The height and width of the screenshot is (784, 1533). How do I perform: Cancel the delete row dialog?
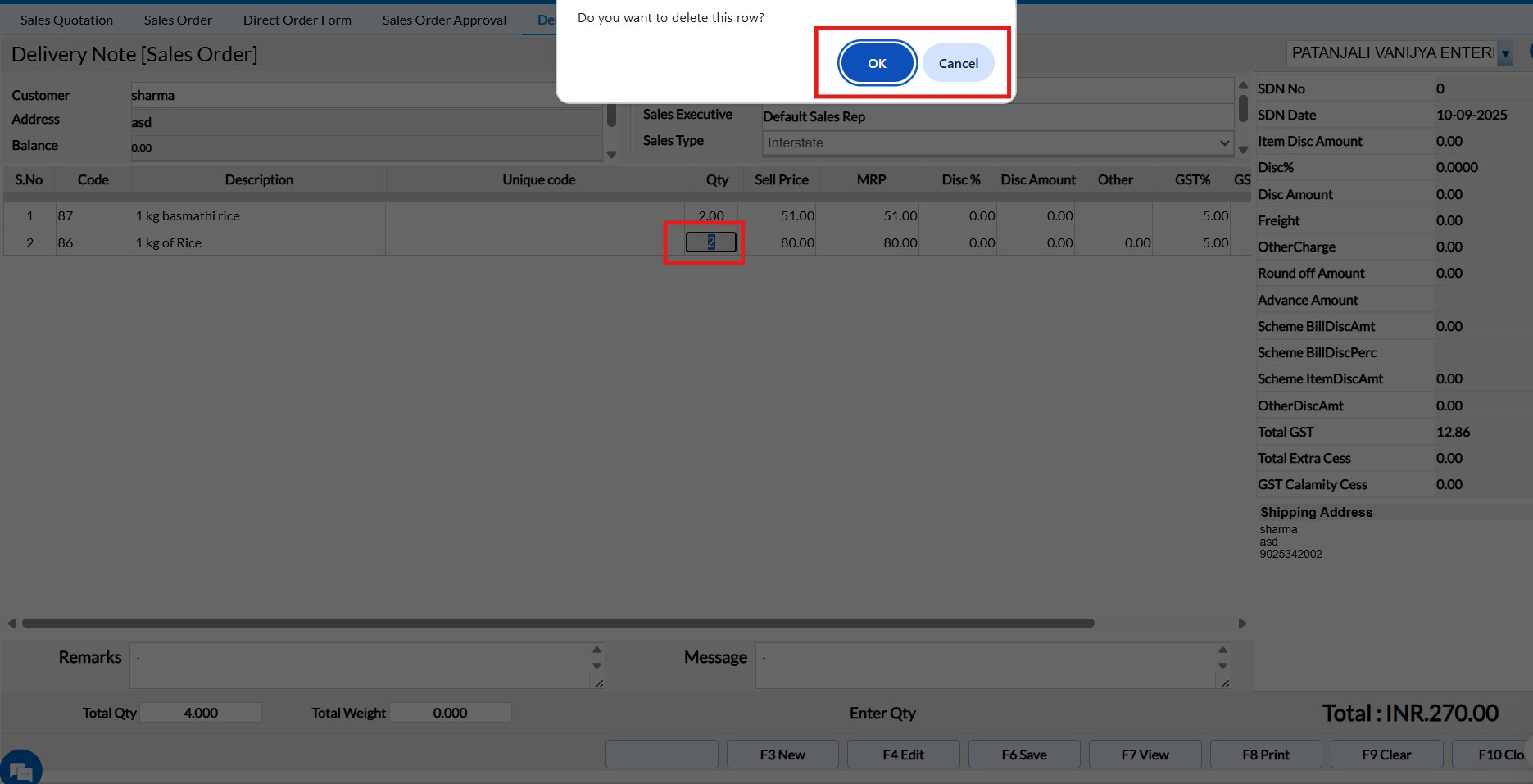coord(958,63)
